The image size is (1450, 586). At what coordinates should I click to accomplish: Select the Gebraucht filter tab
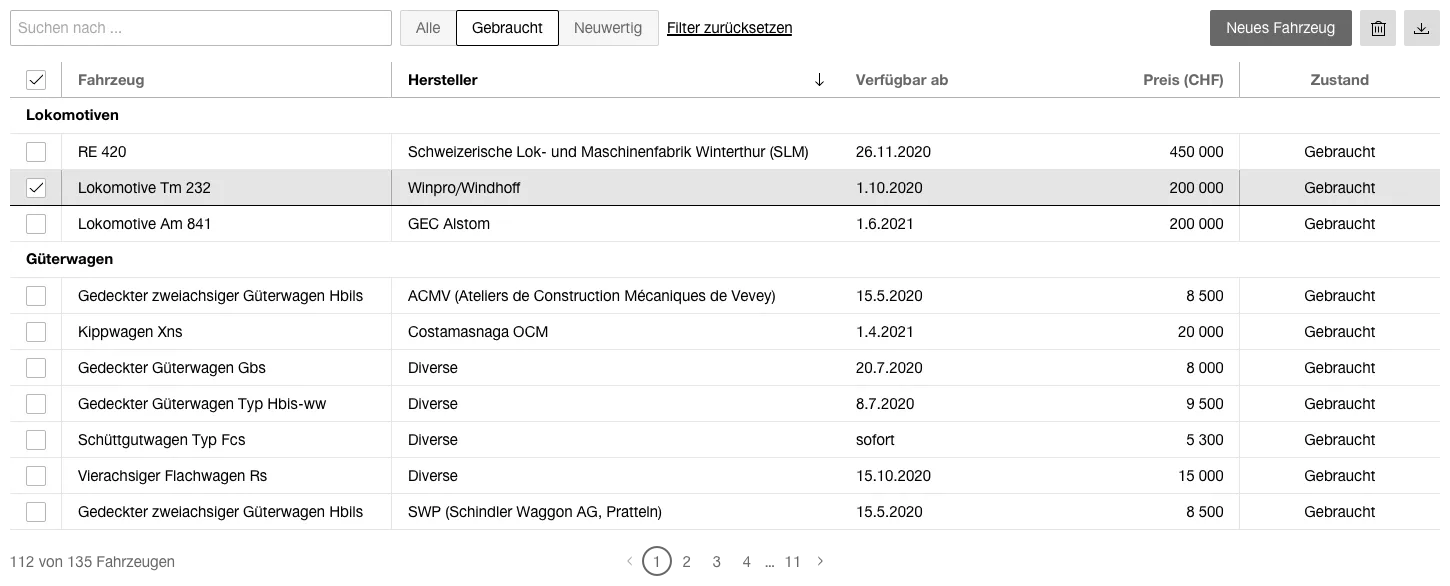pos(507,28)
